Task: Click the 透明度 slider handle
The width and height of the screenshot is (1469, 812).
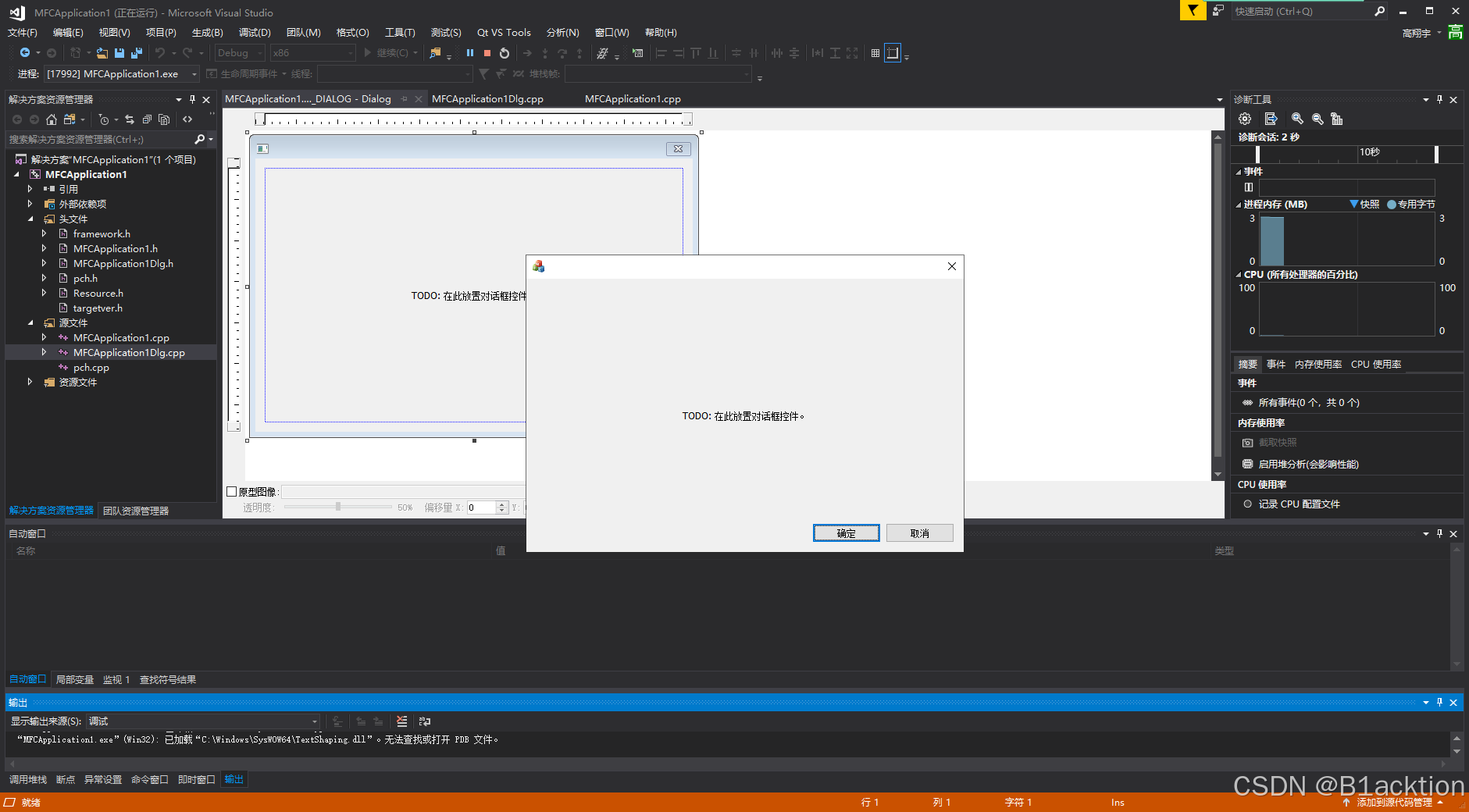Action: tap(338, 507)
